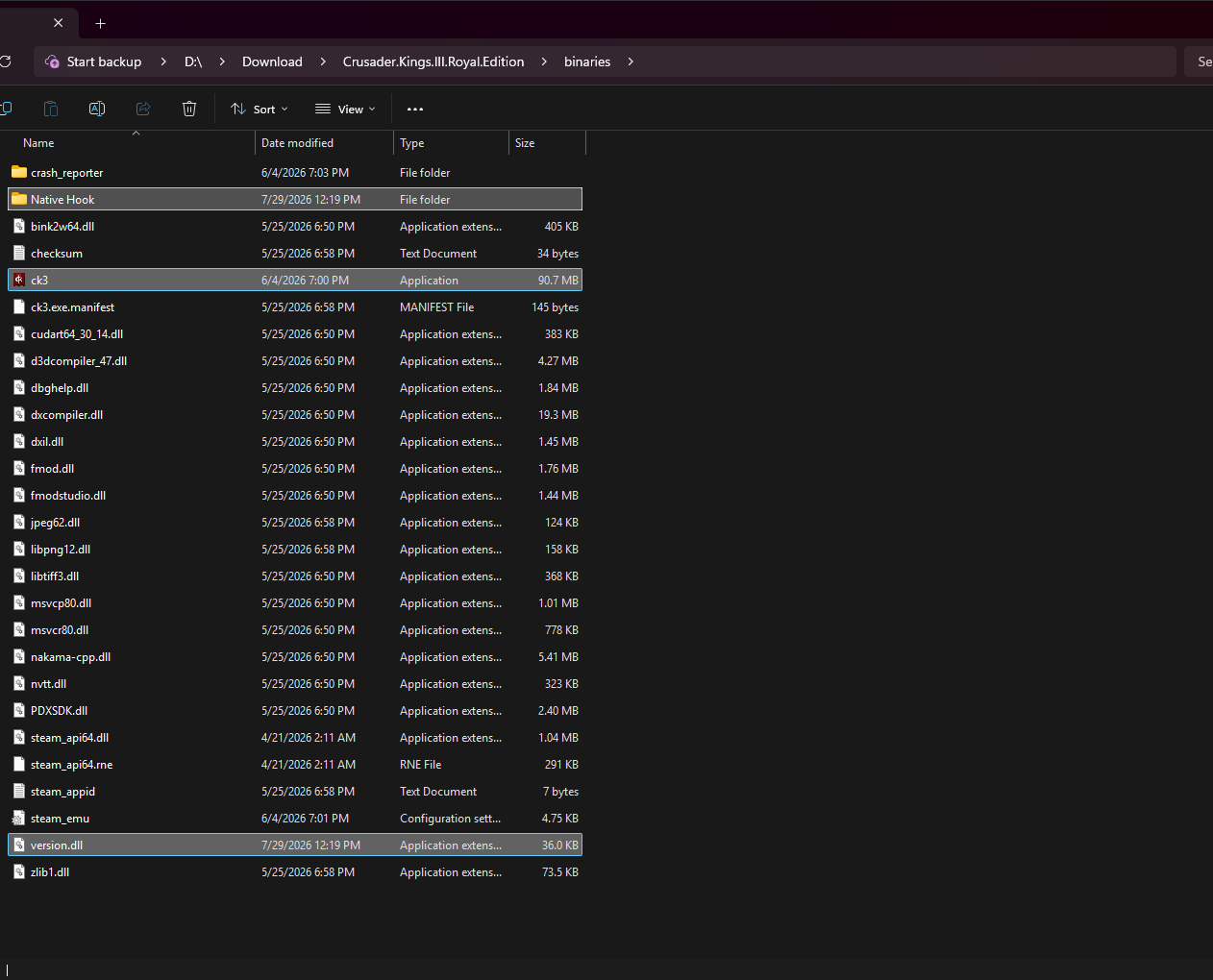This screenshot has width=1213, height=980.
Task: Click the Share toolbar icon
Action: 143,109
